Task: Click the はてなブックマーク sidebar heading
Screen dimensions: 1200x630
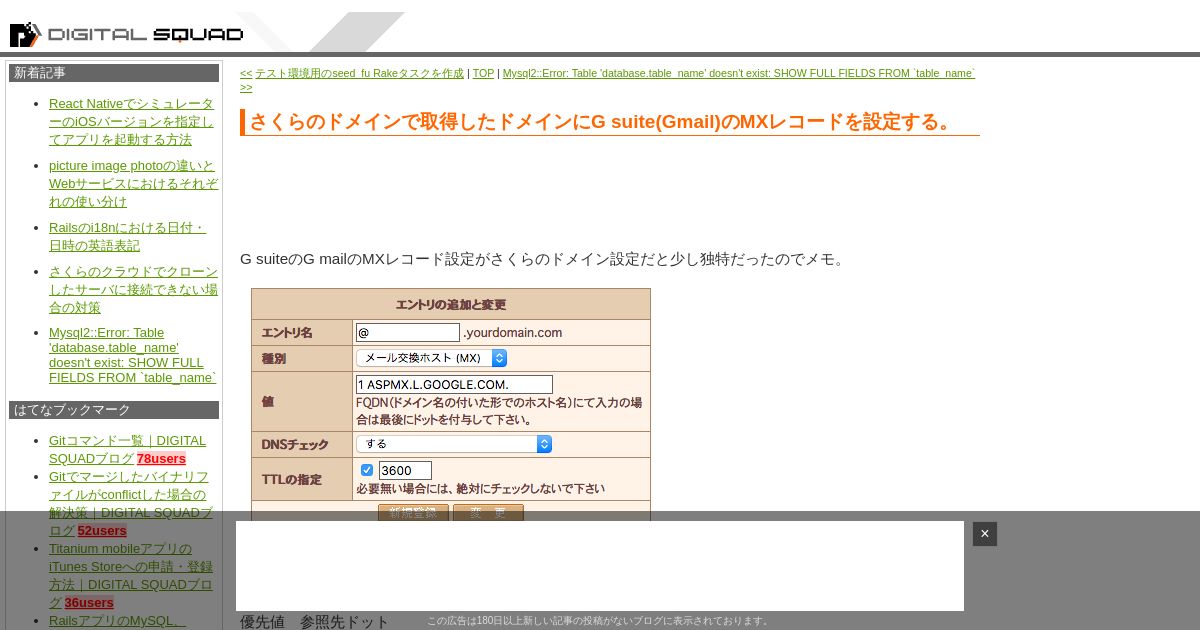Action: pyautogui.click(x=114, y=410)
